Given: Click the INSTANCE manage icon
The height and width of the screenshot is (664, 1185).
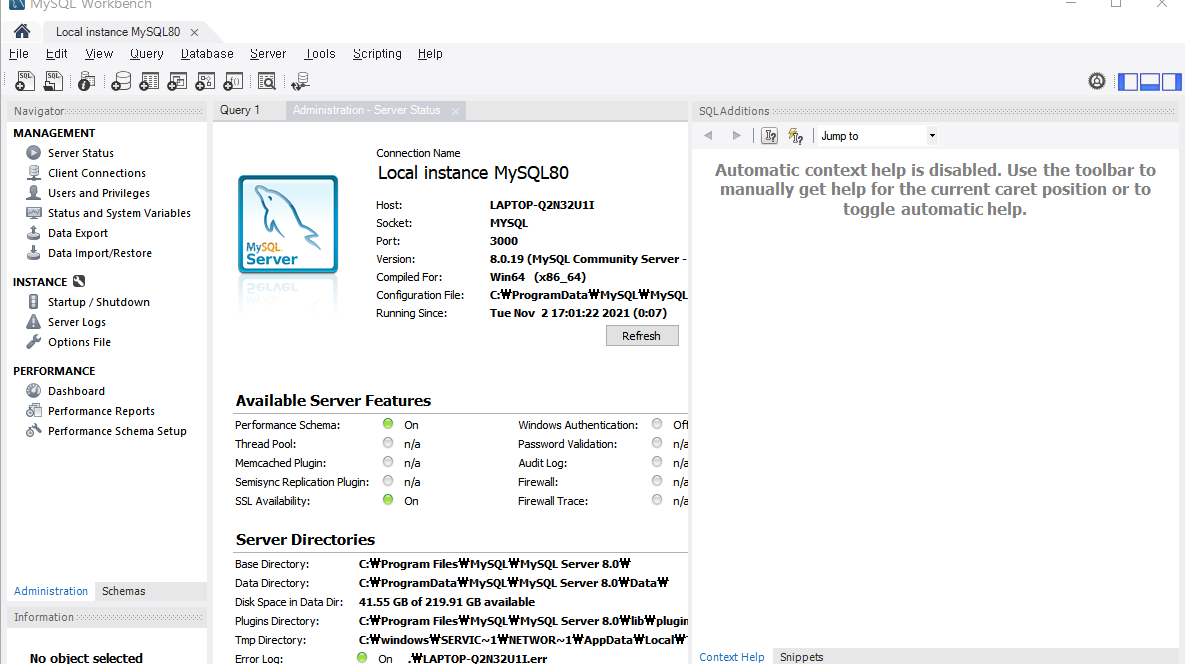Looking at the screenshot, I should (x=79, y=281).
